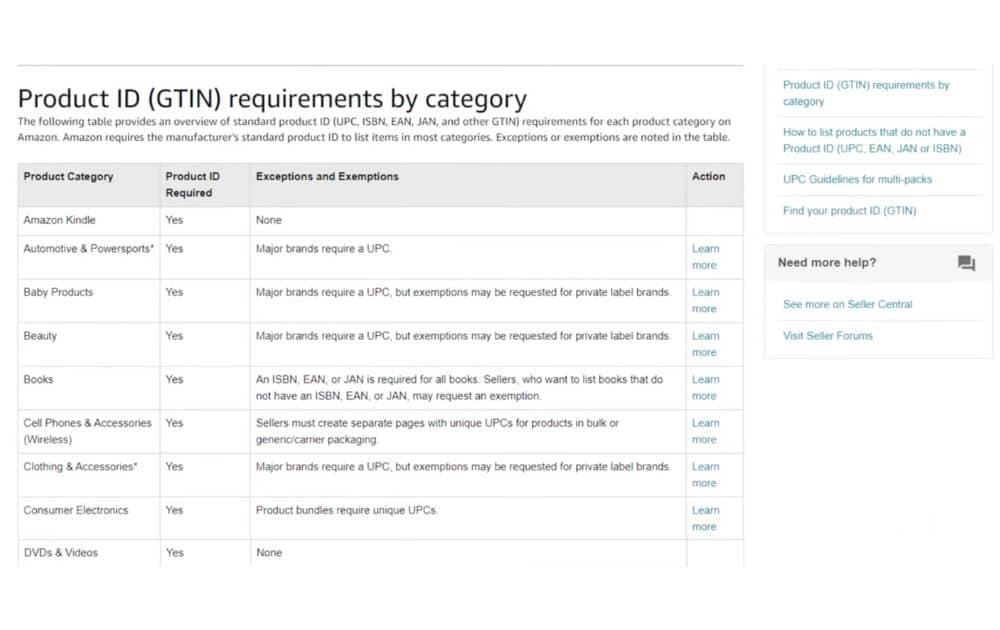Open Find your product ID (GTIN) link
1000x630 pixels.
coord(849,210)
